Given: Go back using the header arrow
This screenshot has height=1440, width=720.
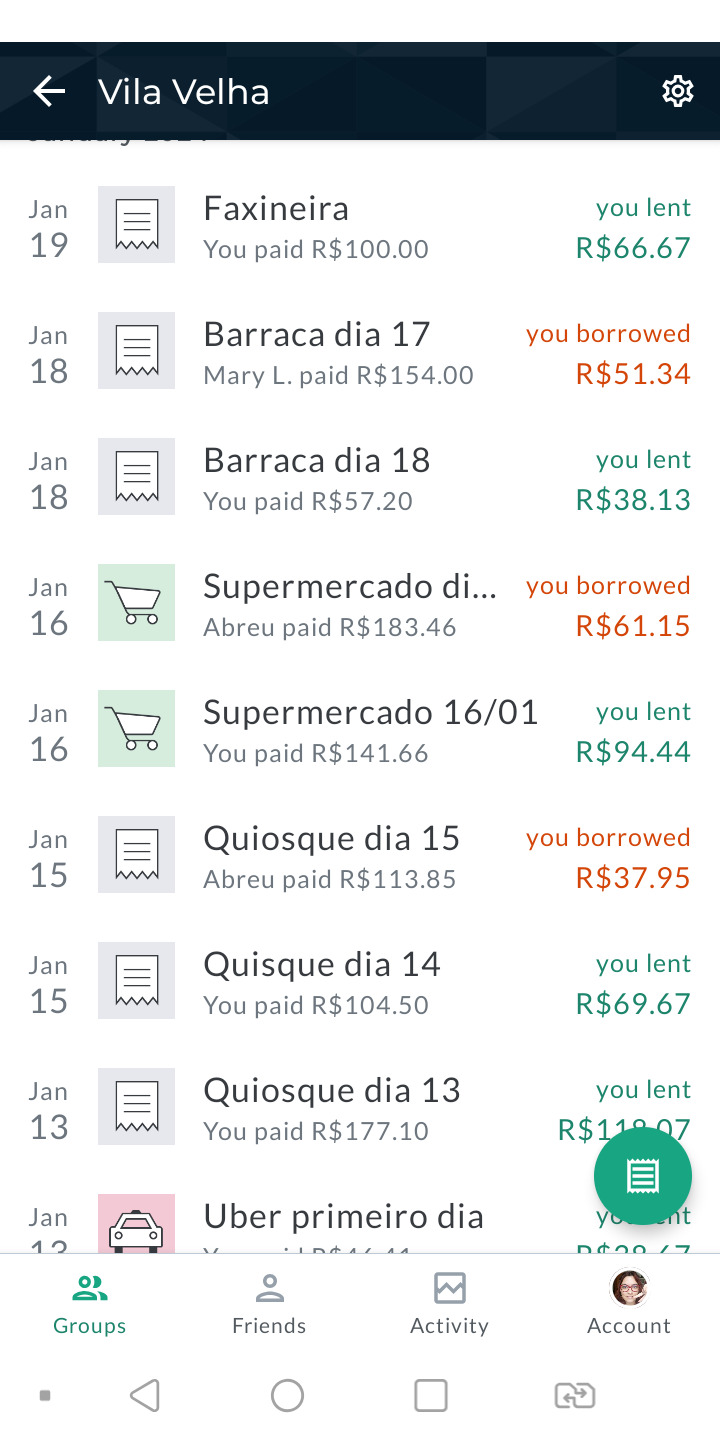Looking at the screenshot, I should coord(49,92).
